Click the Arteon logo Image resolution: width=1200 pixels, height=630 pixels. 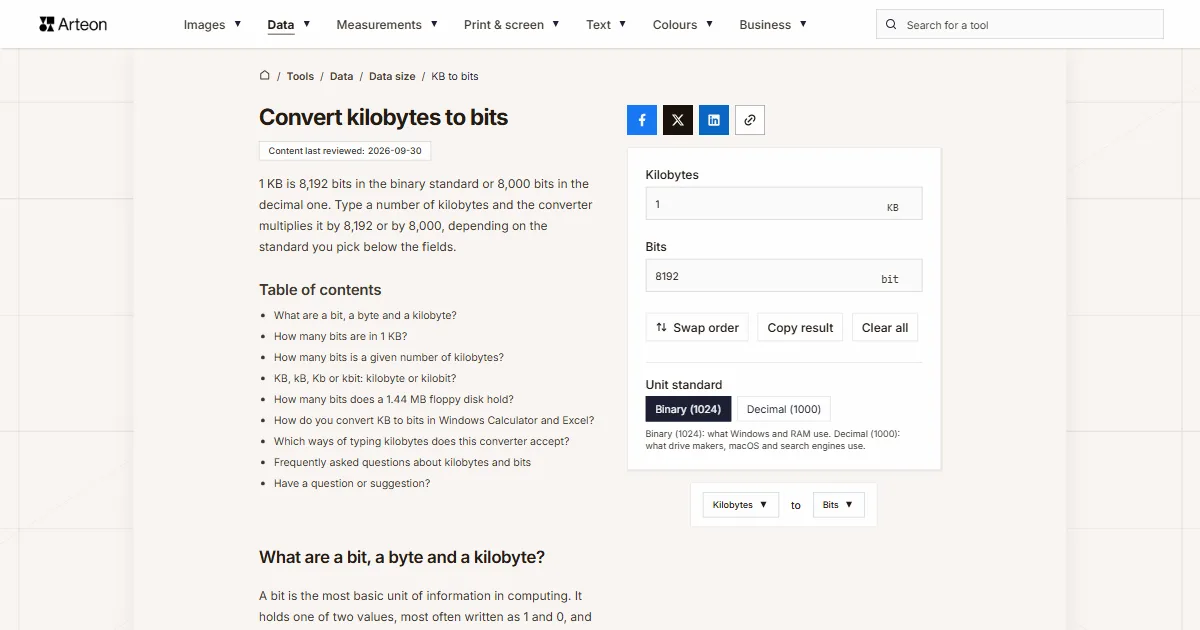pyautogui.click(x=73, y=24)
